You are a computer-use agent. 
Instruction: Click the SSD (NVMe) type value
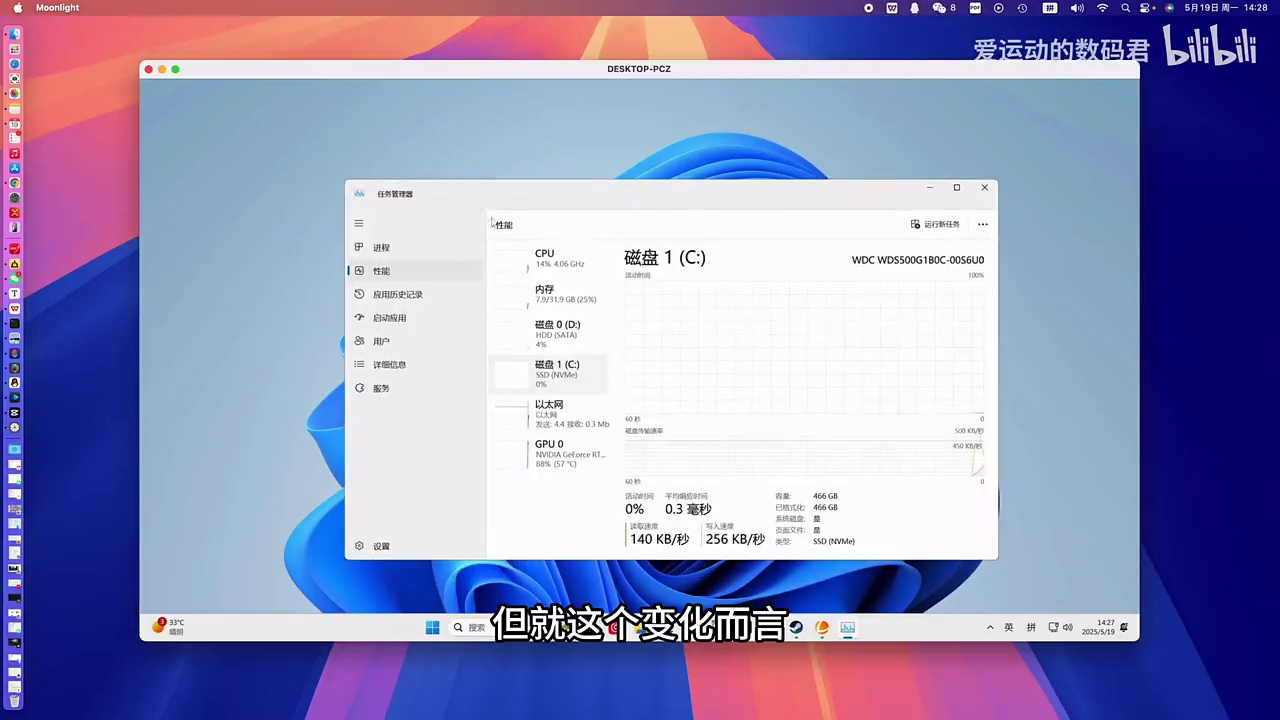click(834, 541)
